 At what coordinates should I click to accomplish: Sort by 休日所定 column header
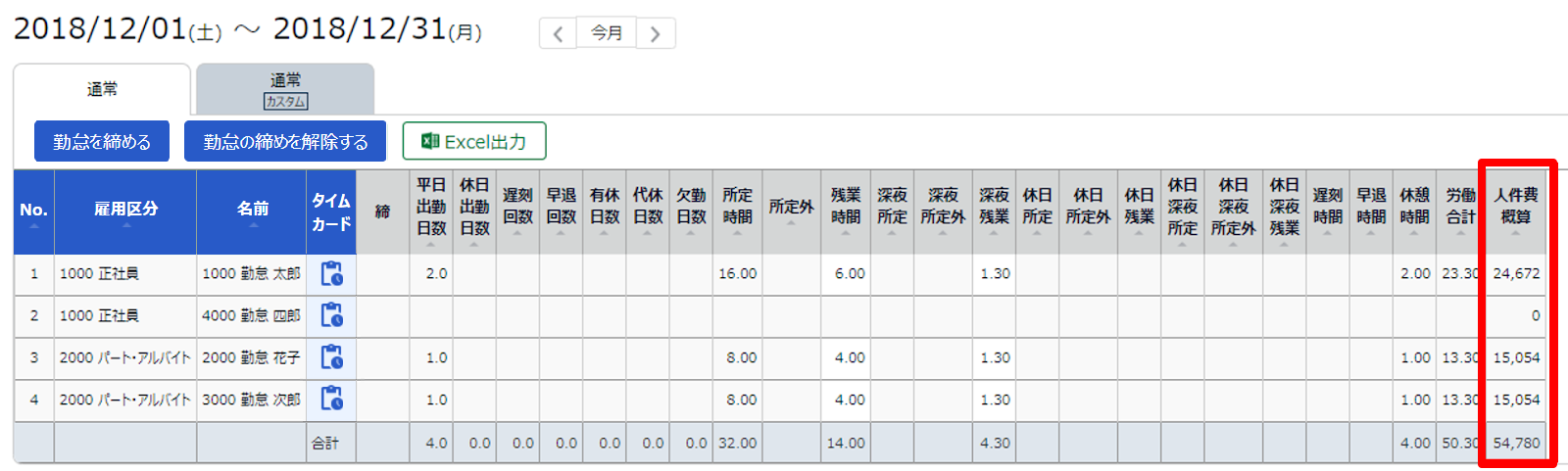point(1038,212)
